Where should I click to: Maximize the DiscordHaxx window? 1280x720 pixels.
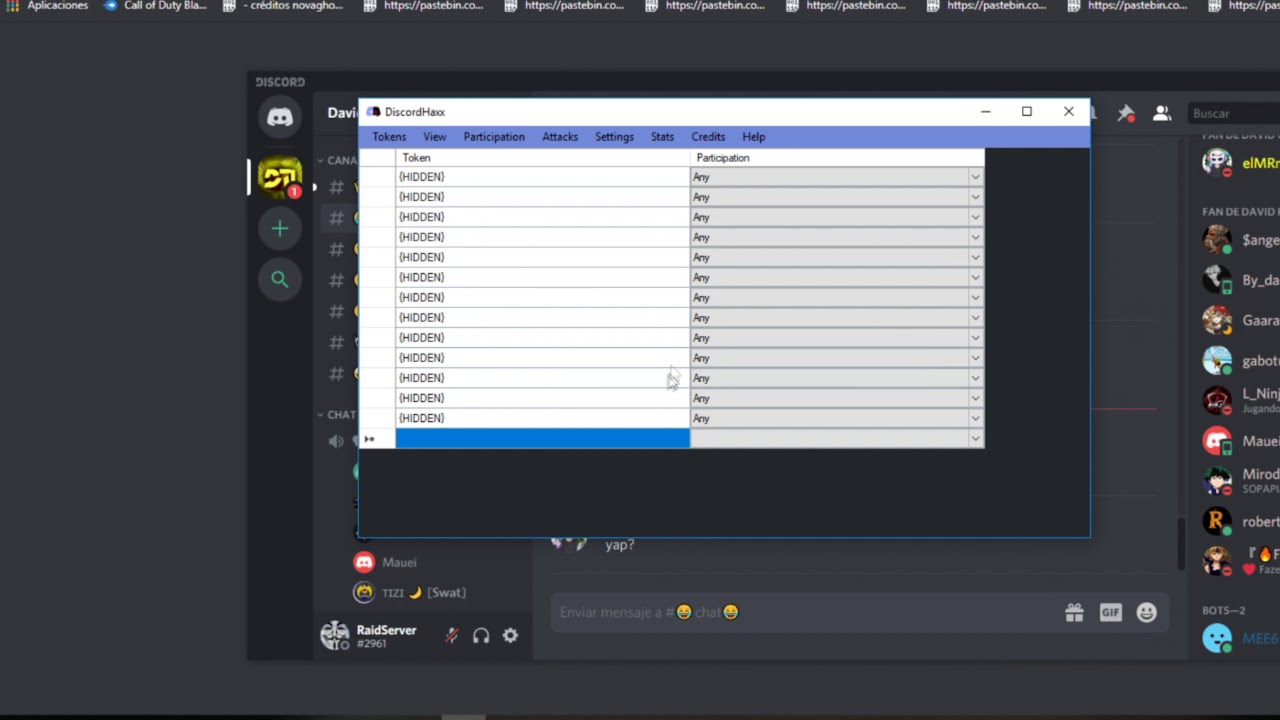click(1026, 112)
